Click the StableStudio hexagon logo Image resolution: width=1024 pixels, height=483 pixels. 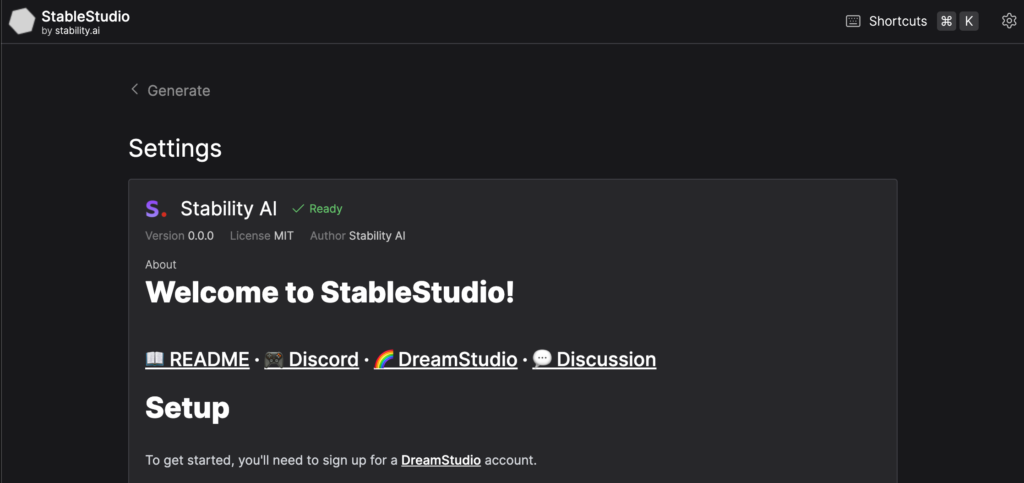pos(22,22)
